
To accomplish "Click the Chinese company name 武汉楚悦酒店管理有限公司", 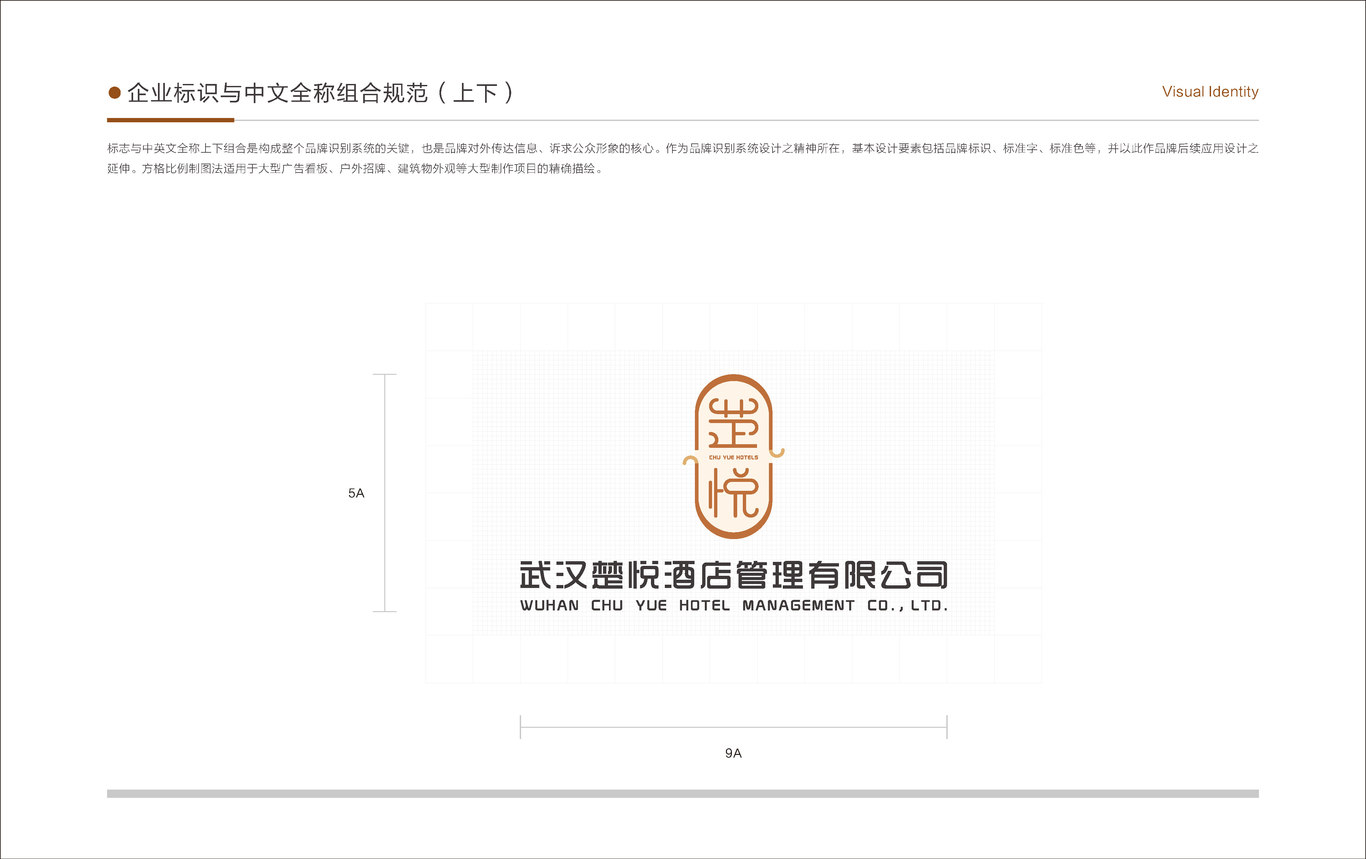I will pos(734,574).
